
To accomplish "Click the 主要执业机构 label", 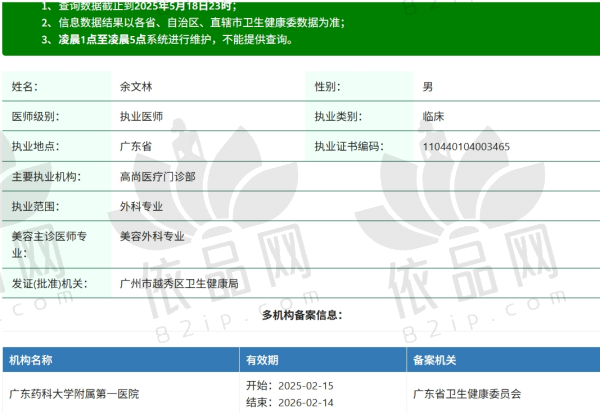I will tap(46, 176).
